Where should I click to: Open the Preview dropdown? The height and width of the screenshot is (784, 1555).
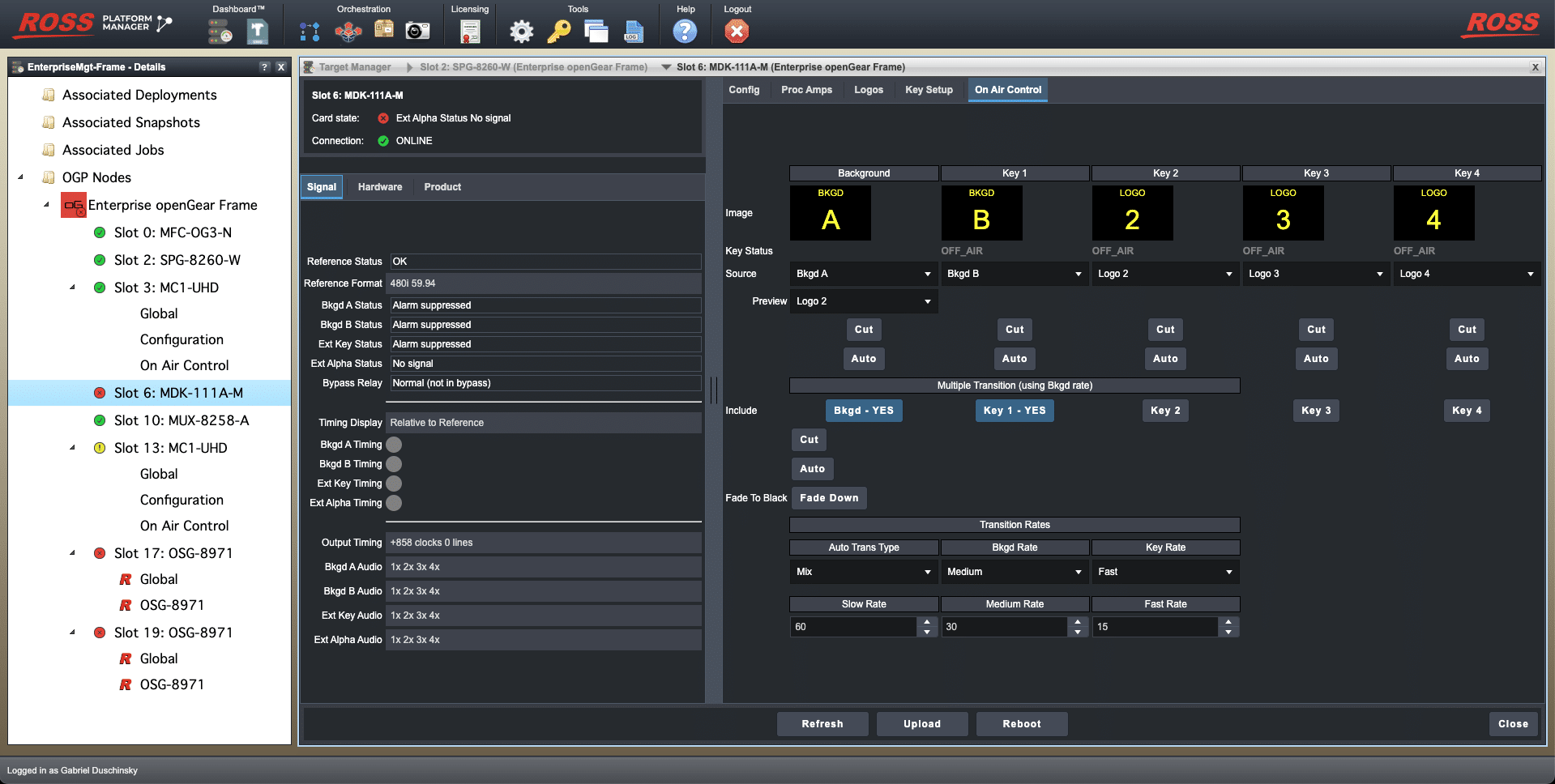coord(864,301)
